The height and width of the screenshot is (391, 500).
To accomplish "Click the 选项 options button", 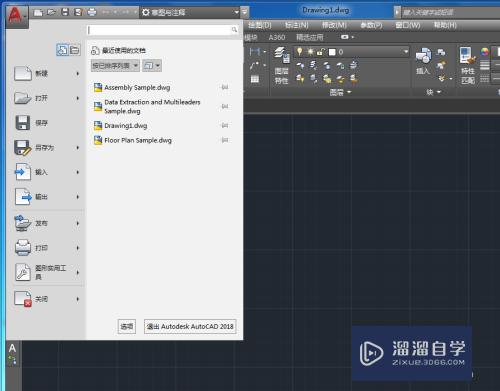I will click(127, 326).
